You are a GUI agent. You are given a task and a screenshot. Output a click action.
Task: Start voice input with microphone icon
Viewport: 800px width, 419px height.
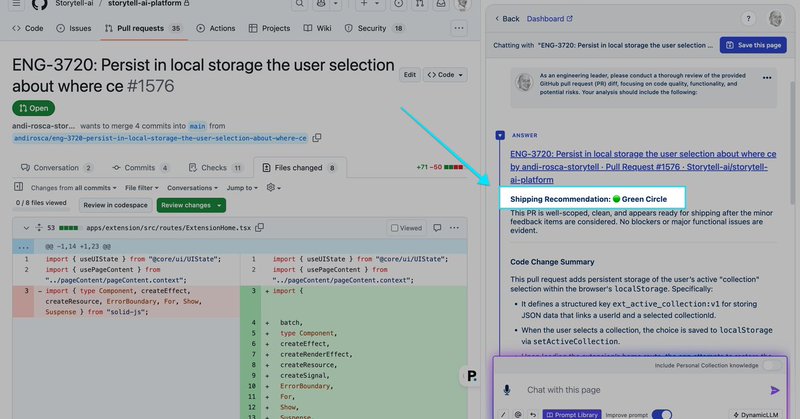pos(507,390)
